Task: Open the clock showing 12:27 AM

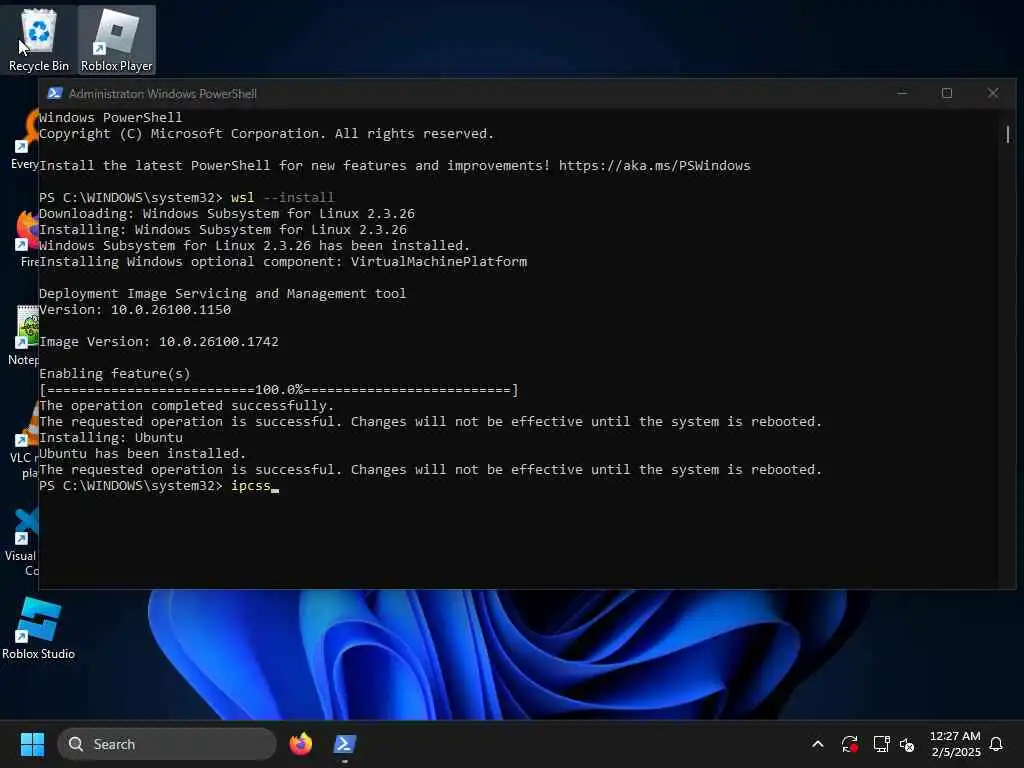Action: tap(955, 744)
